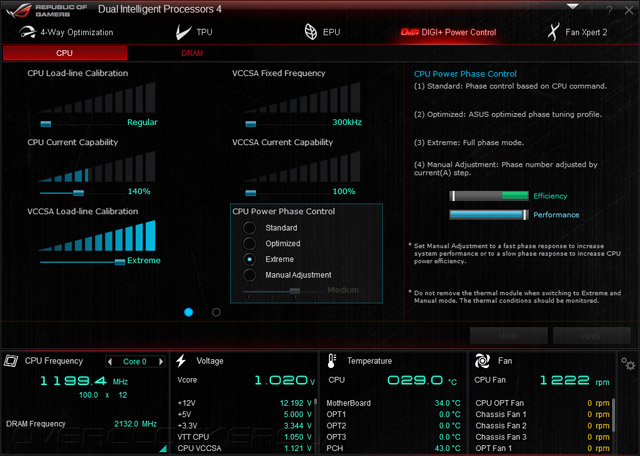Click the Core 0 selector label
Viewport: 640px width, 456px height.
tap(135, 362)
